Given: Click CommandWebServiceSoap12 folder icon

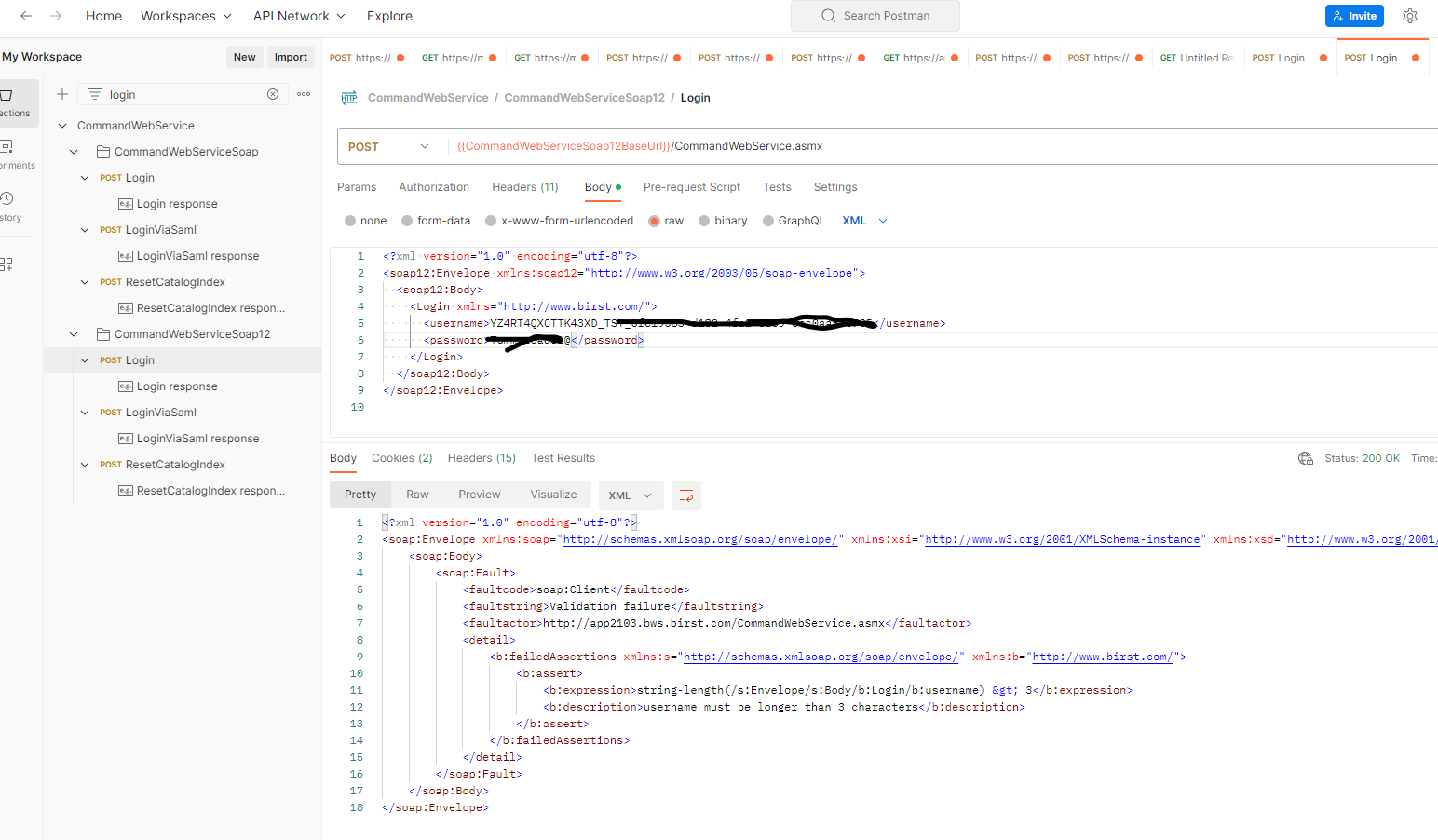Looking at the screenshot, I should pos(103,334).
